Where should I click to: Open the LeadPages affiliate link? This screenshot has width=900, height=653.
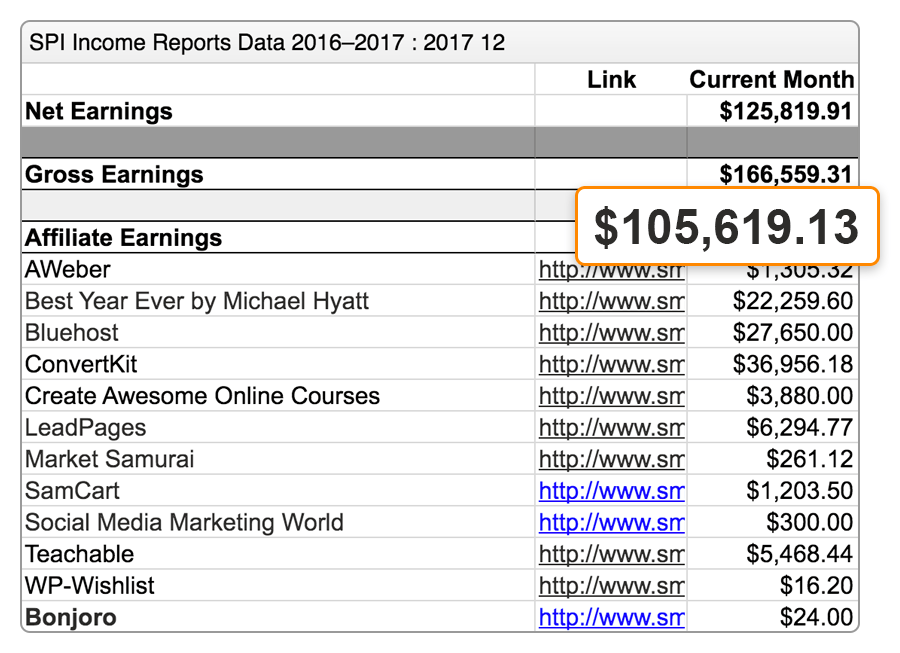tap(611, 427)
